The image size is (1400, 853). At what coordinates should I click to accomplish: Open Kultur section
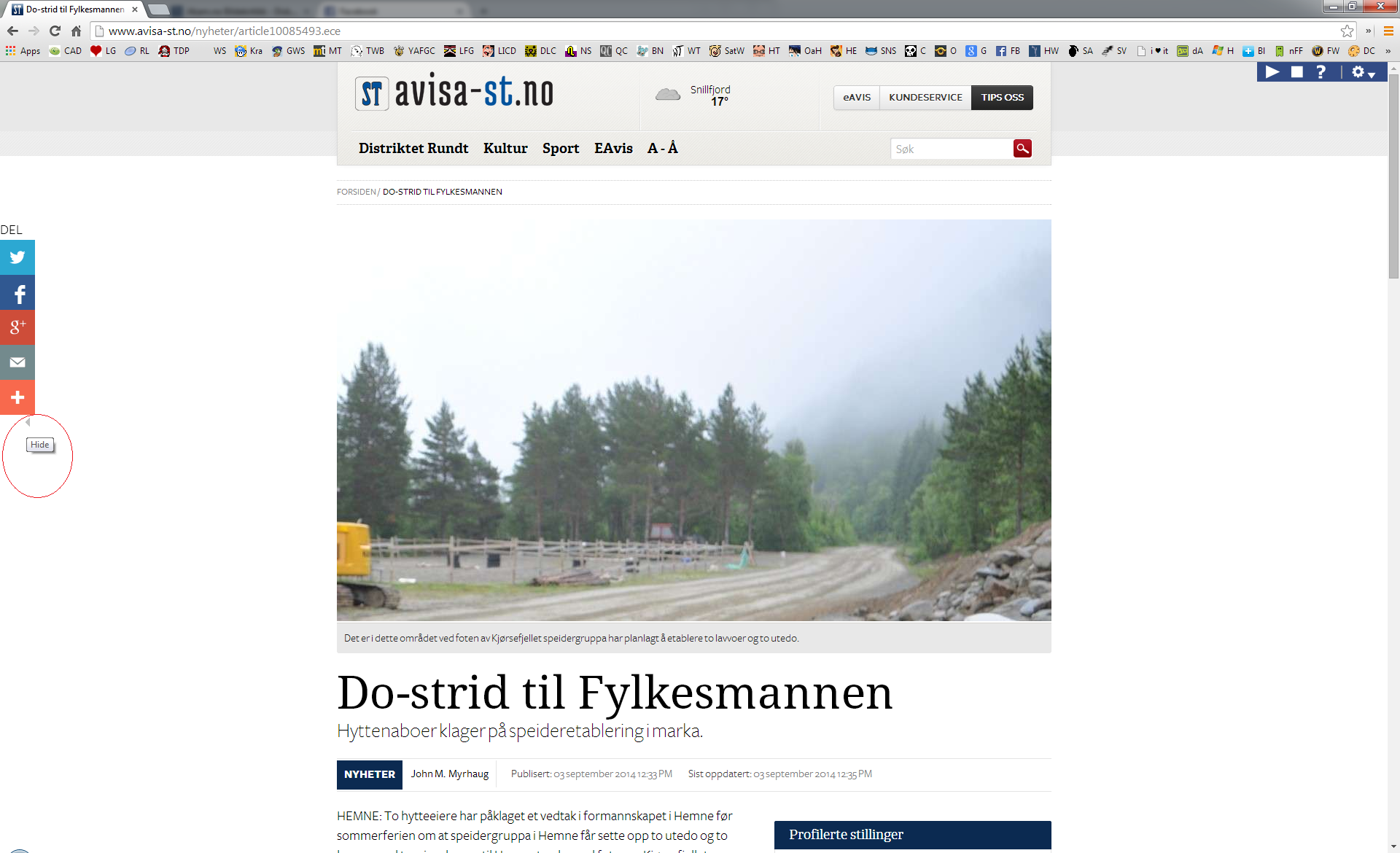point(505,148)
